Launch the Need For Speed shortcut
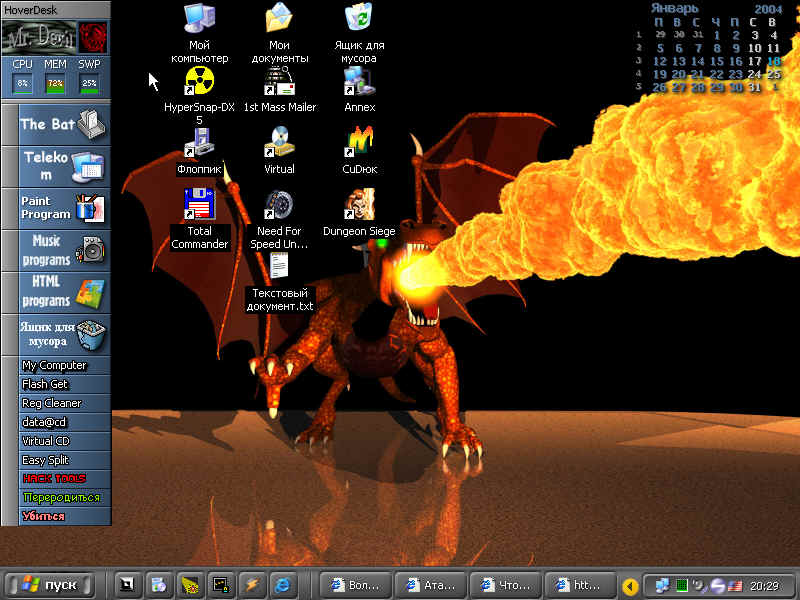The width and height of the screenshot is (800, 600). (280, 219)
